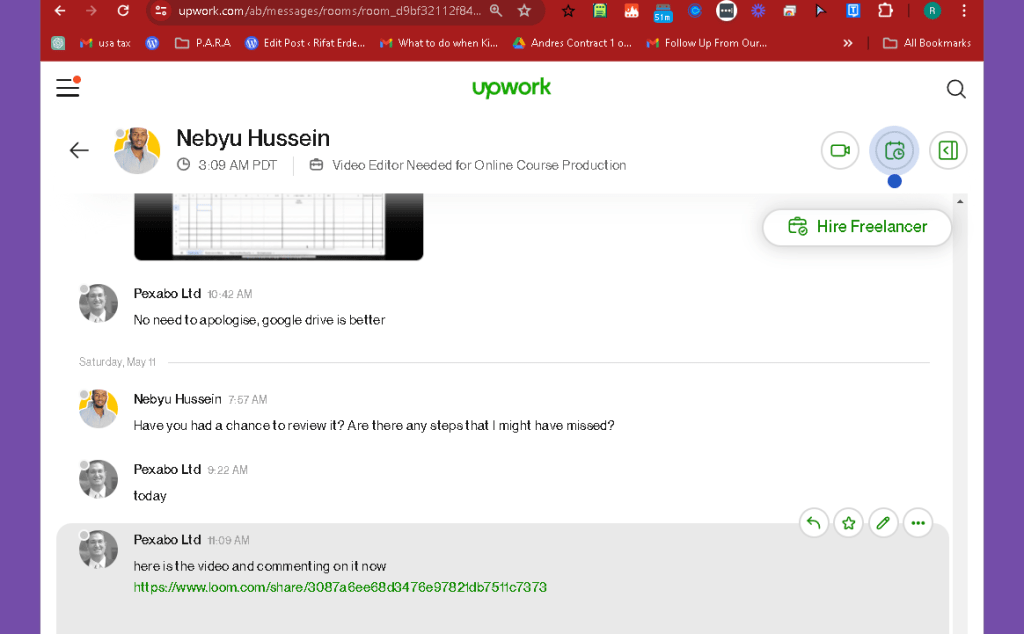
Task: Go back in browser history
Action: 60,10
